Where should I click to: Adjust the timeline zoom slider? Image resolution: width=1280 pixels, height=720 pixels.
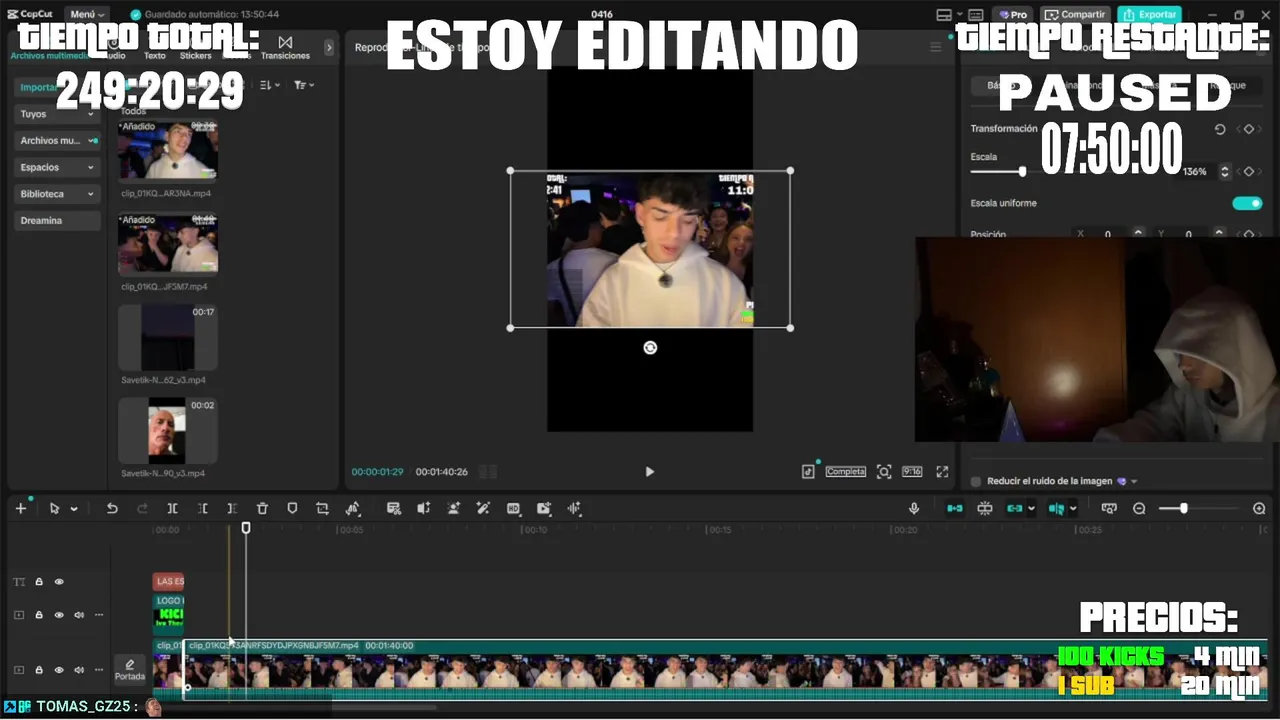coord(1184,509)
